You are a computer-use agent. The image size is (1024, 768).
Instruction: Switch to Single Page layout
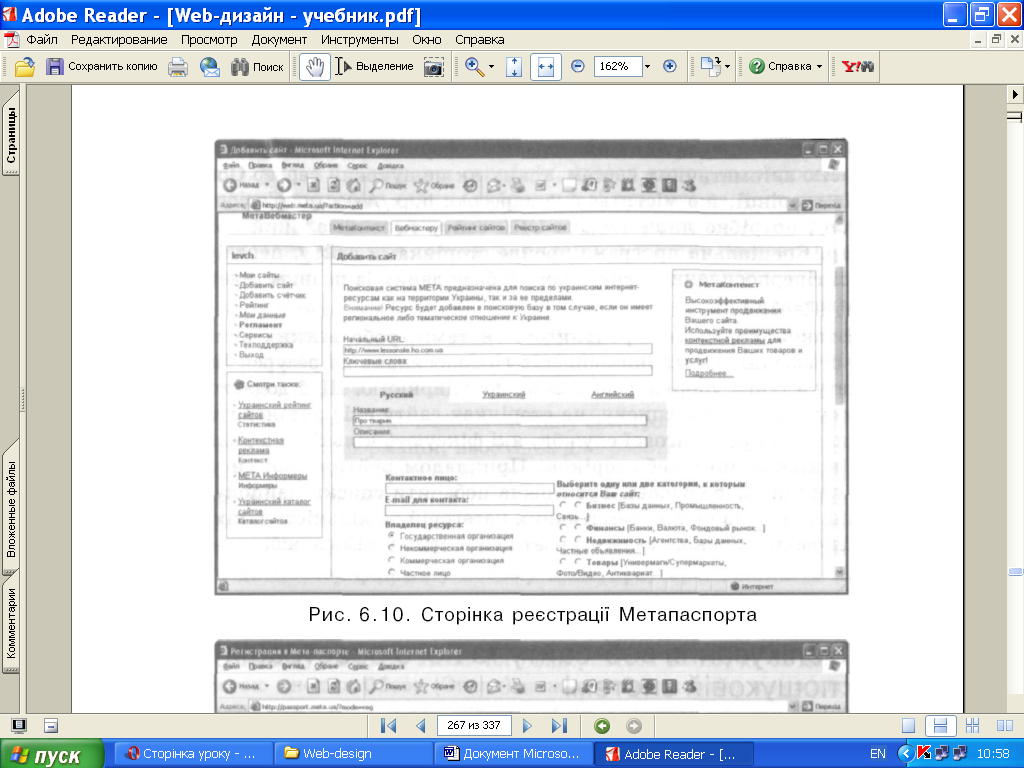pyautogui.click(x=908, y=726)
